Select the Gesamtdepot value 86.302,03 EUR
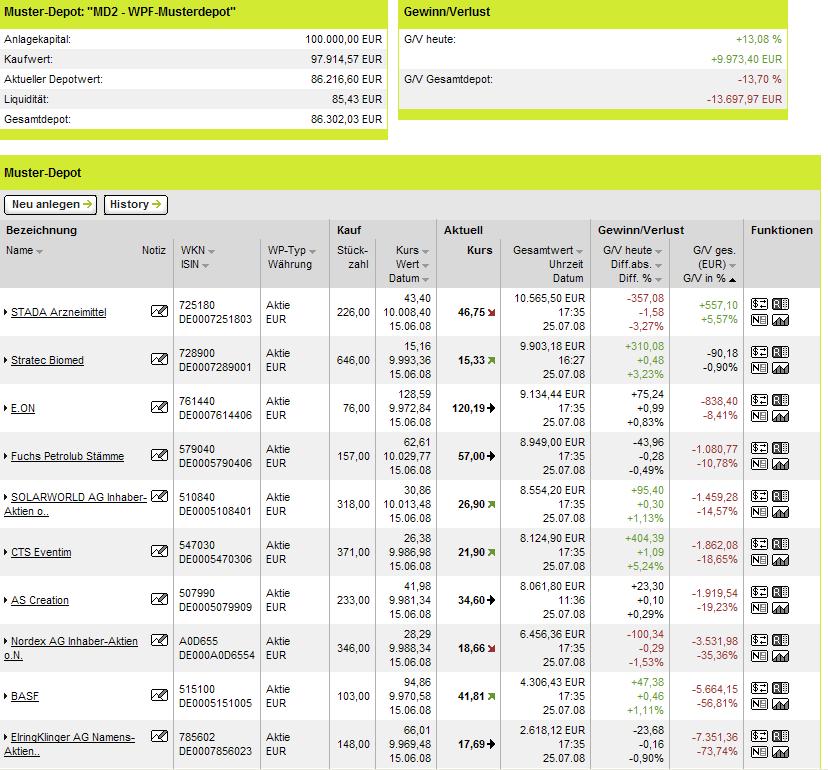The width and height of the screenshot is (828, 770). (346, 119)
